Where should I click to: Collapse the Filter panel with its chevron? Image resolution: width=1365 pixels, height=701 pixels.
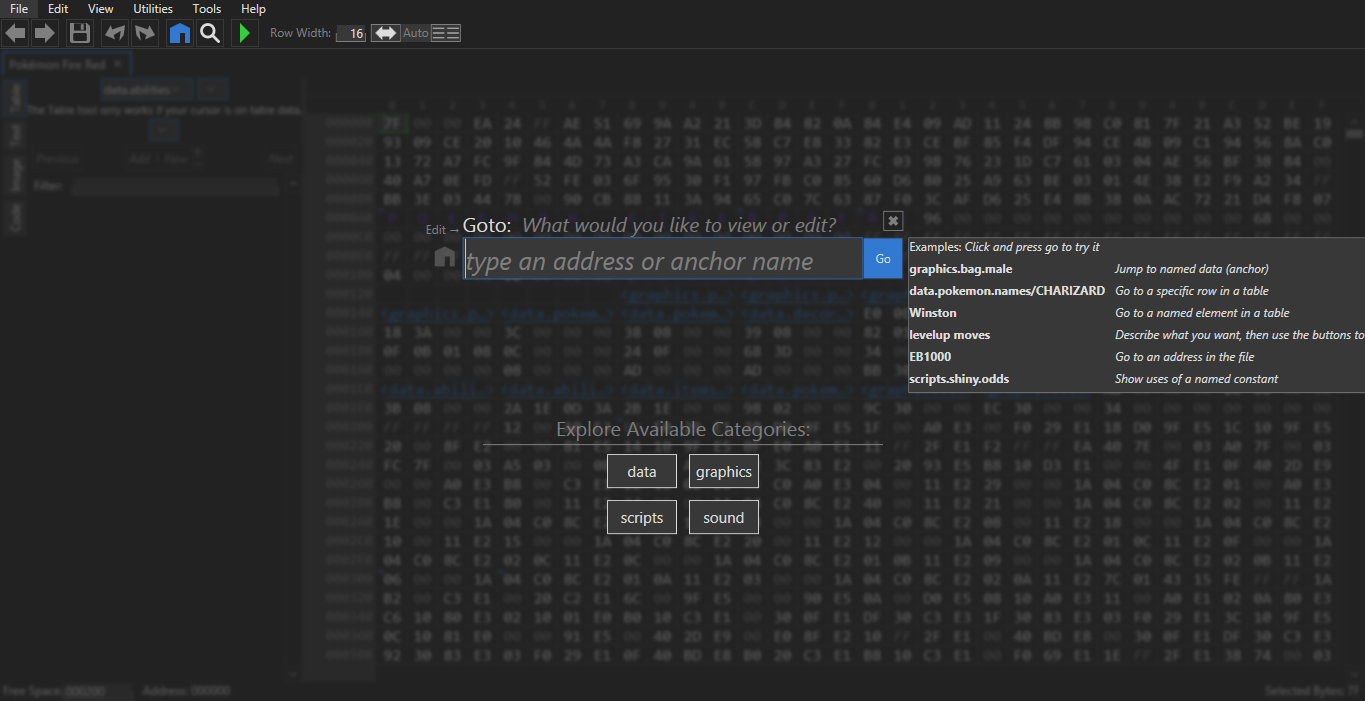(293, 183)
